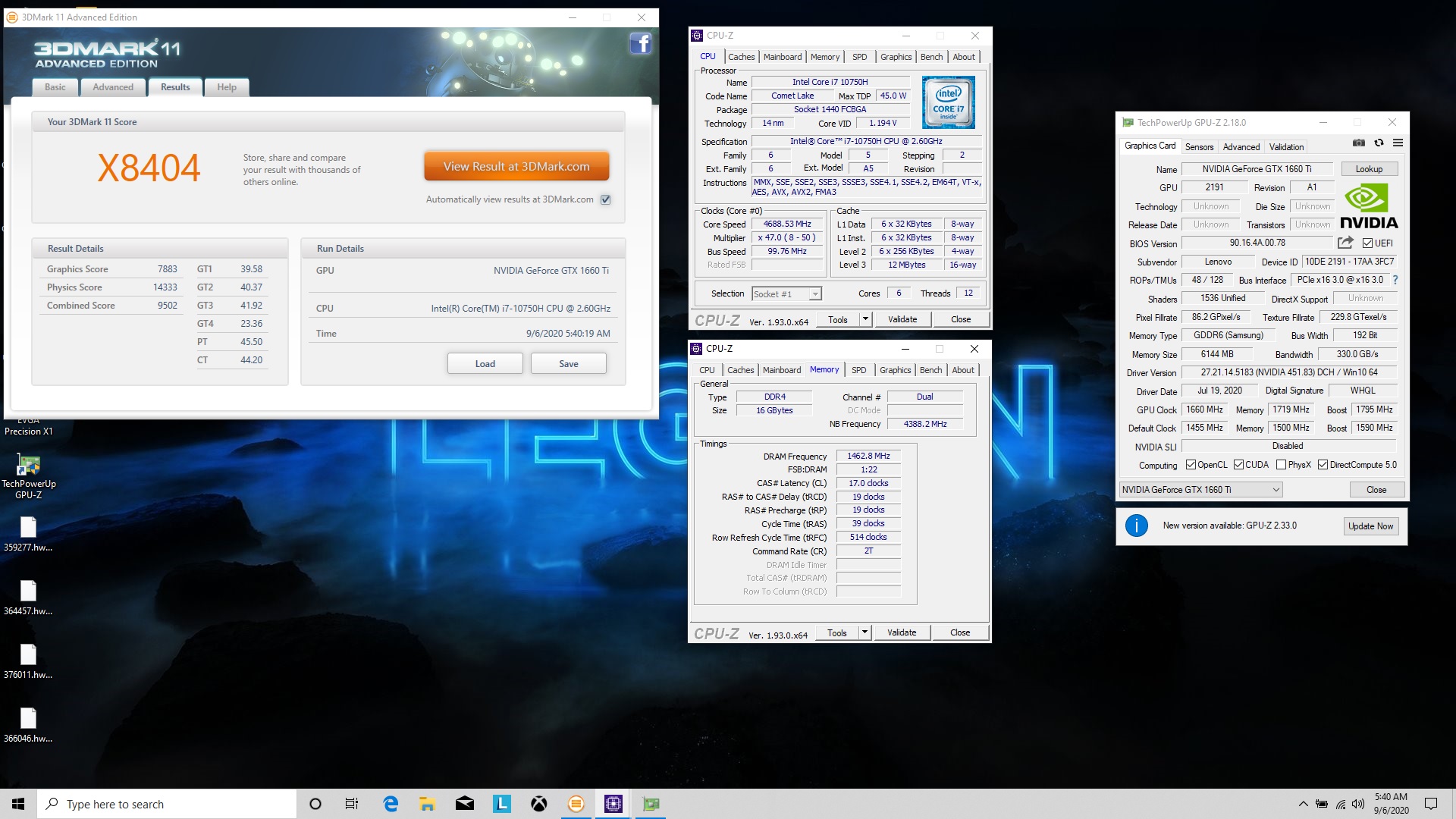Click Update Now for GPU-Z 2.33.0
1456x819 pixels.
pos(1370,526)
